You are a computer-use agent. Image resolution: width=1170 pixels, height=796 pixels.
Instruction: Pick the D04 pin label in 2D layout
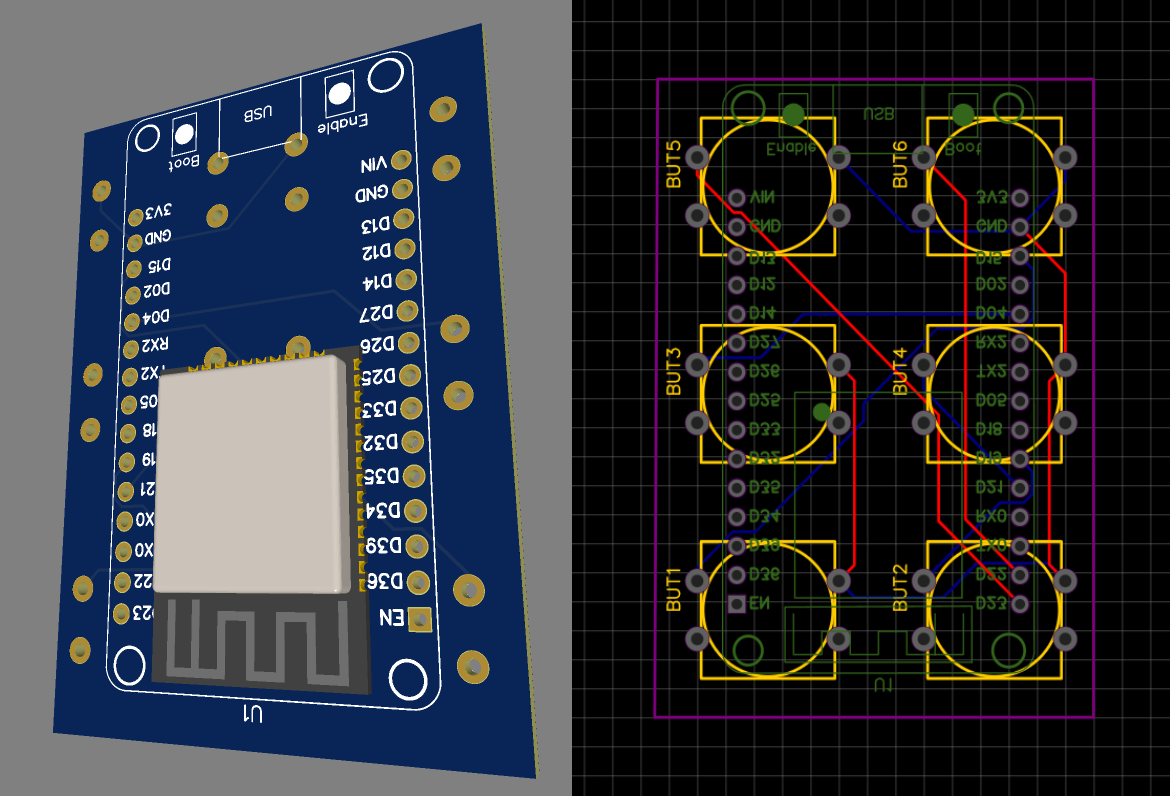click(x=991, y=313)
